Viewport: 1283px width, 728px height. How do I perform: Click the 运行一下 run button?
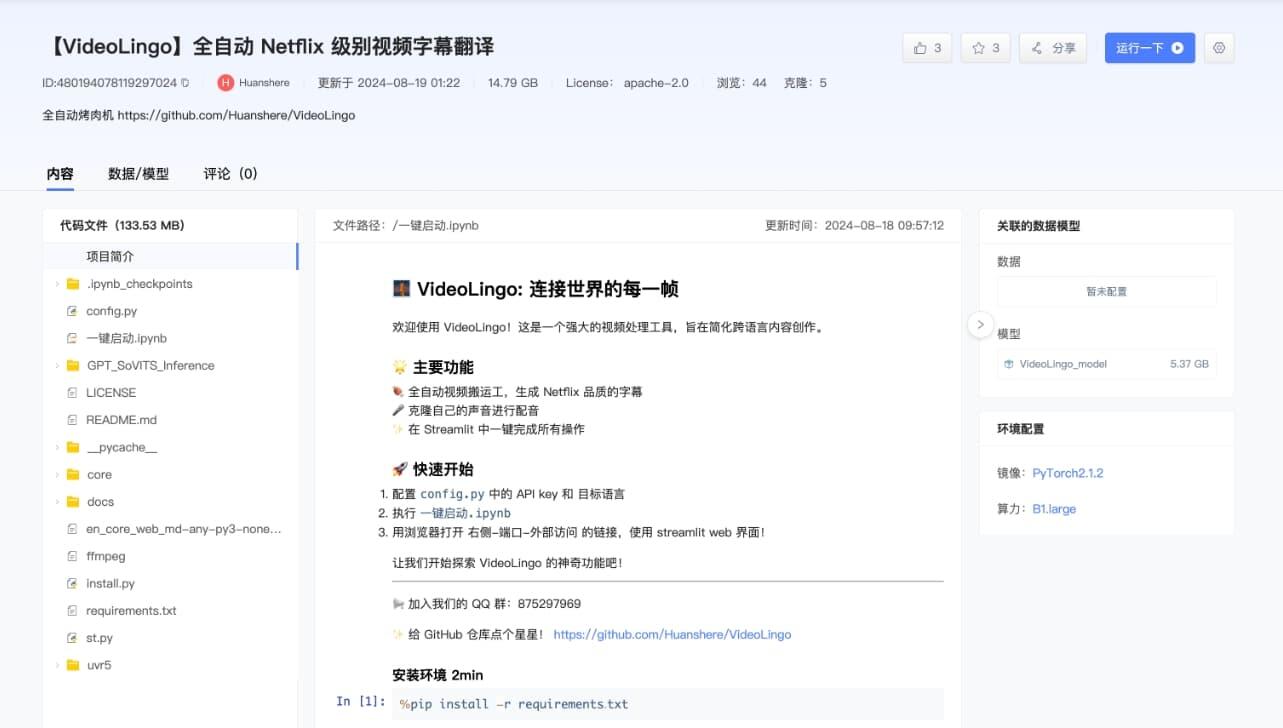(1149, 47)
